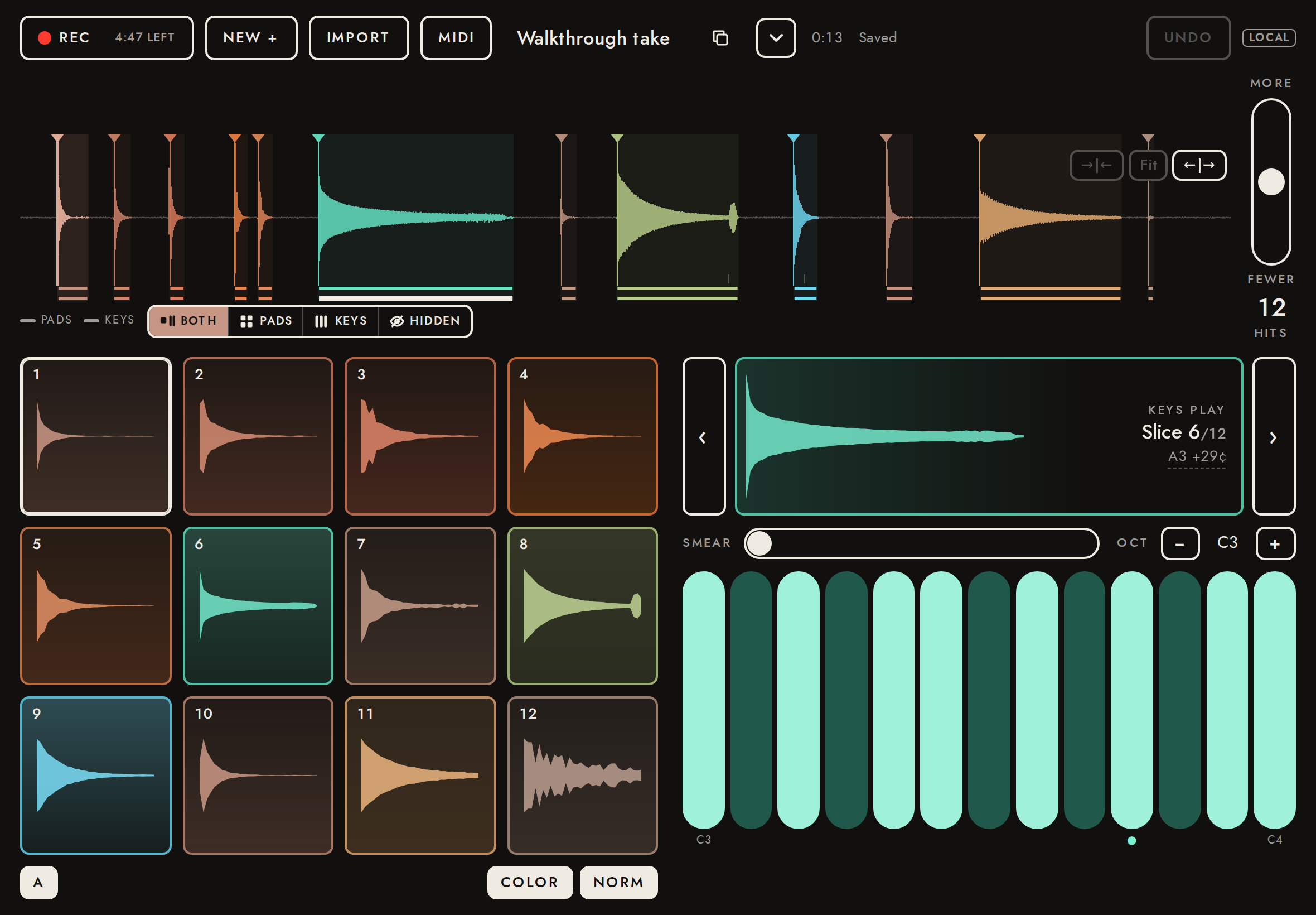
Task: Click the Walkthrough take title
Action: coord(593,38)
